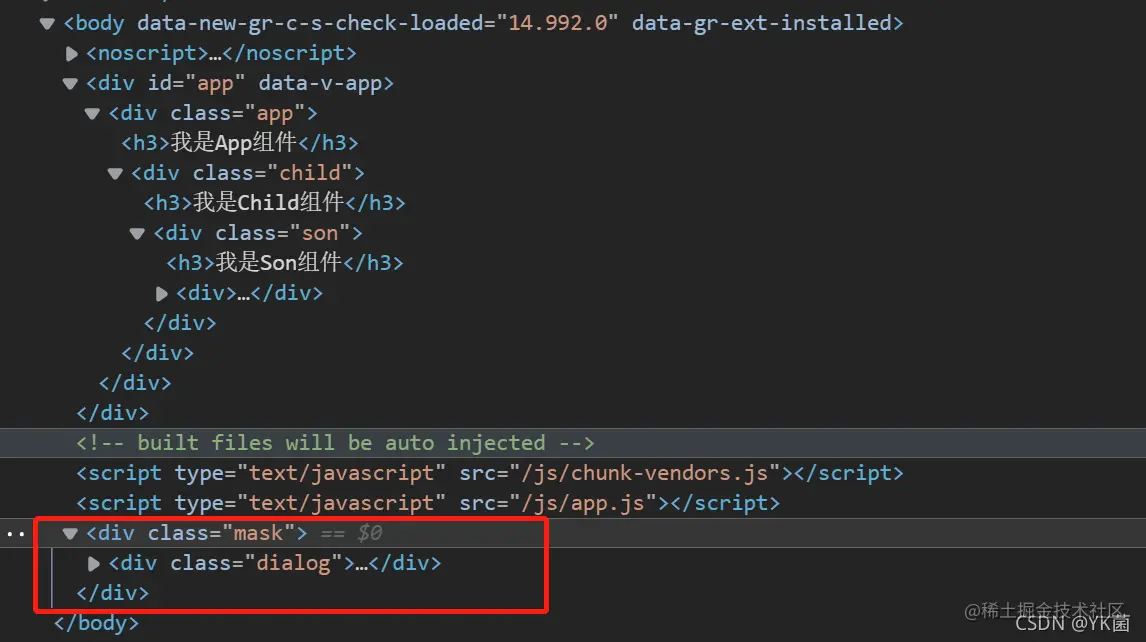Select the closing </body> tag
The image size is (1146, 642).
(96, 623)
